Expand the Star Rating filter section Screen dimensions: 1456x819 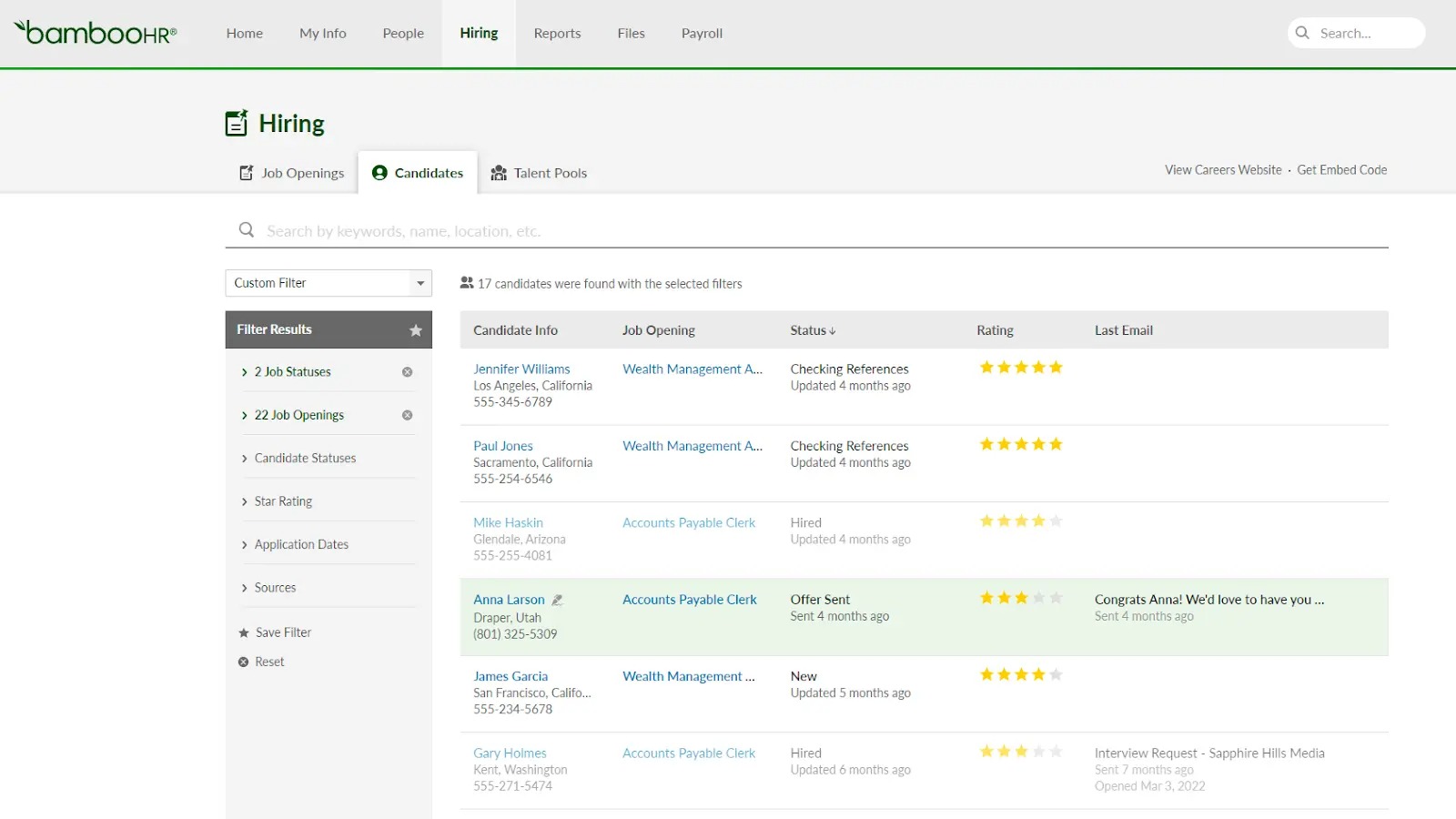point(283,501)
